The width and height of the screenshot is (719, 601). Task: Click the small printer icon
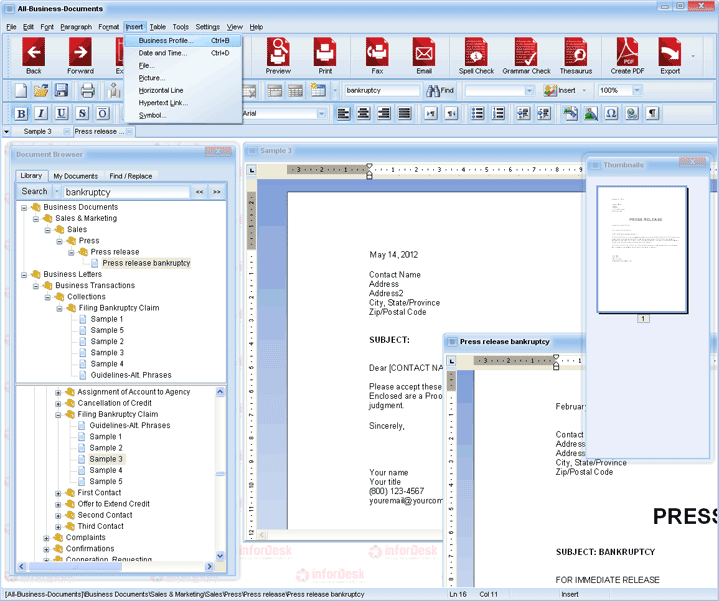click(x=88, y=90)
